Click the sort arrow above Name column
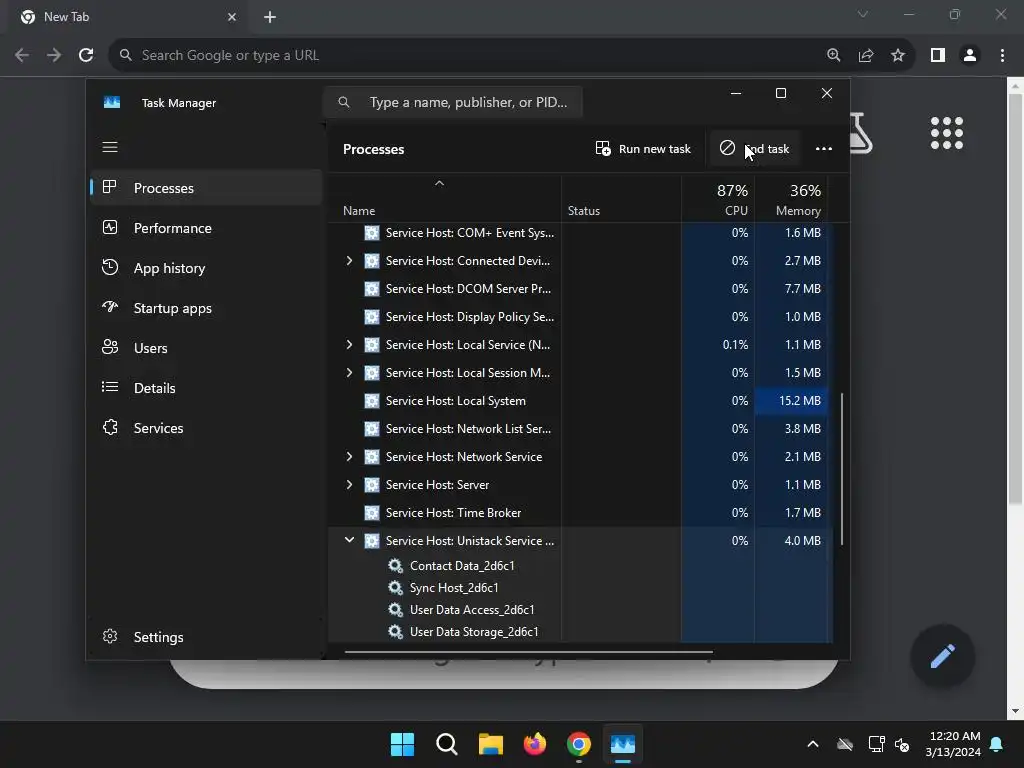 click(440, 184)
